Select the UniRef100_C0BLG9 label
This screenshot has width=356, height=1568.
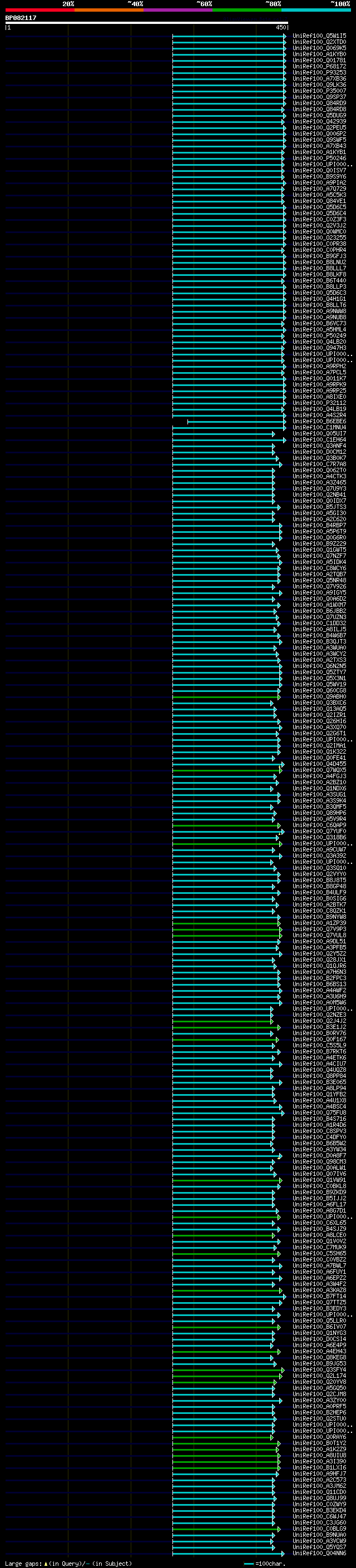319,1529
